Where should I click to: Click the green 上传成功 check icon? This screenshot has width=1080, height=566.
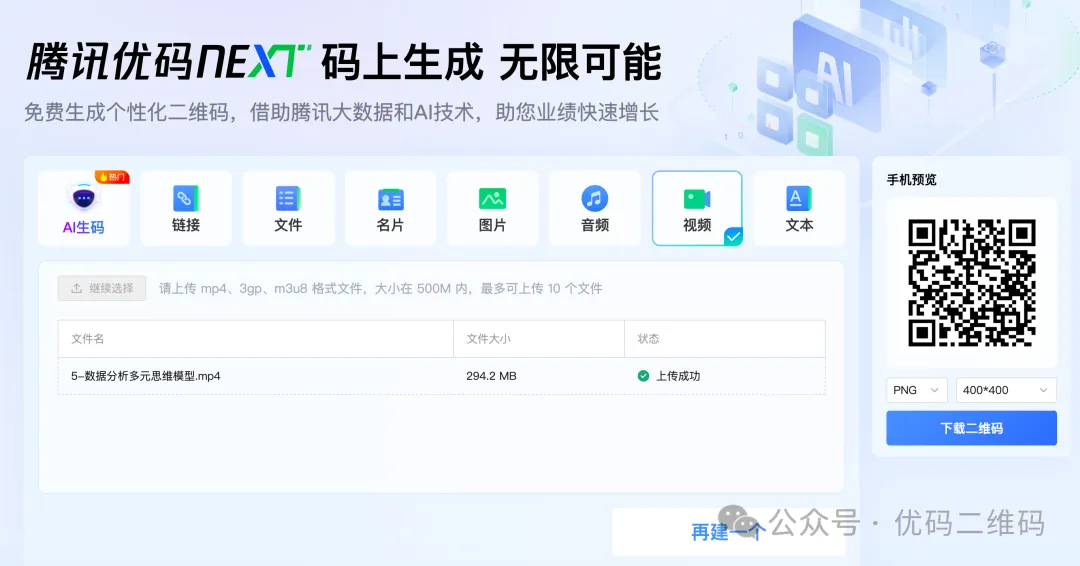coord(643,376)
